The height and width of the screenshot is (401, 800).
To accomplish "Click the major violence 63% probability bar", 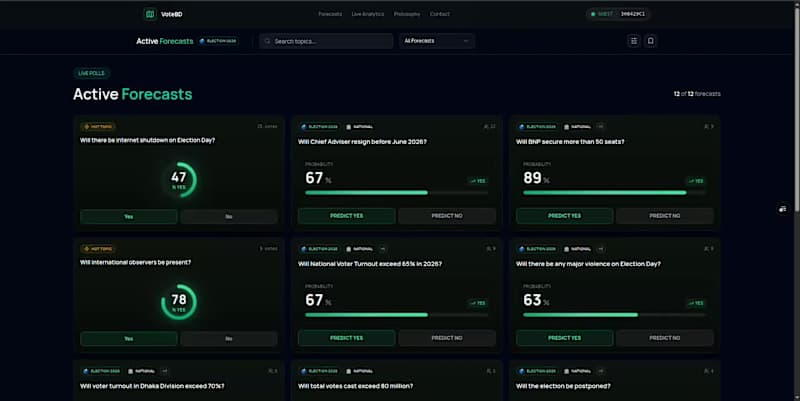I will (614, 315).
